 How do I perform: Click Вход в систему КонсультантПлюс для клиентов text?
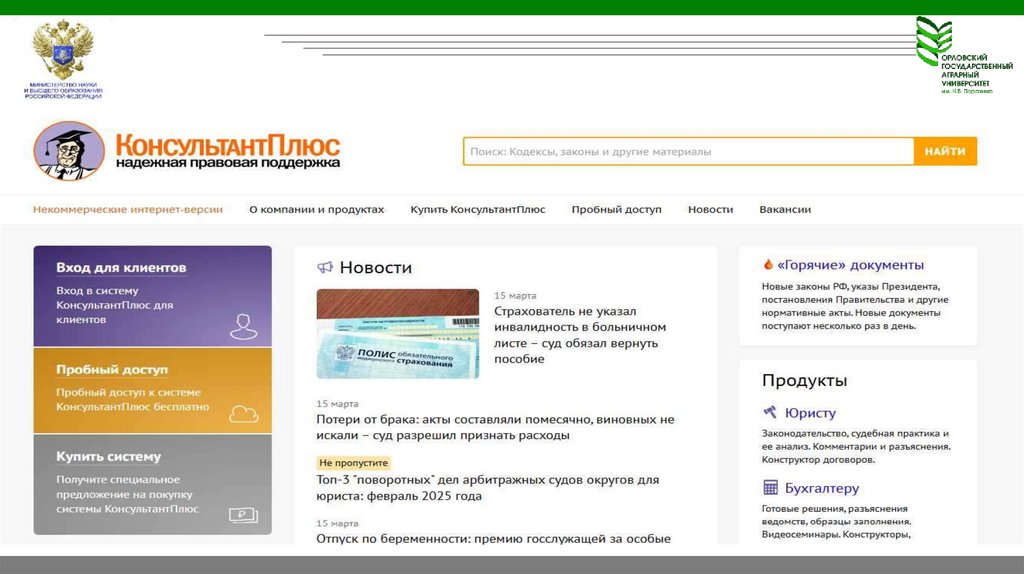coord(114,305)
